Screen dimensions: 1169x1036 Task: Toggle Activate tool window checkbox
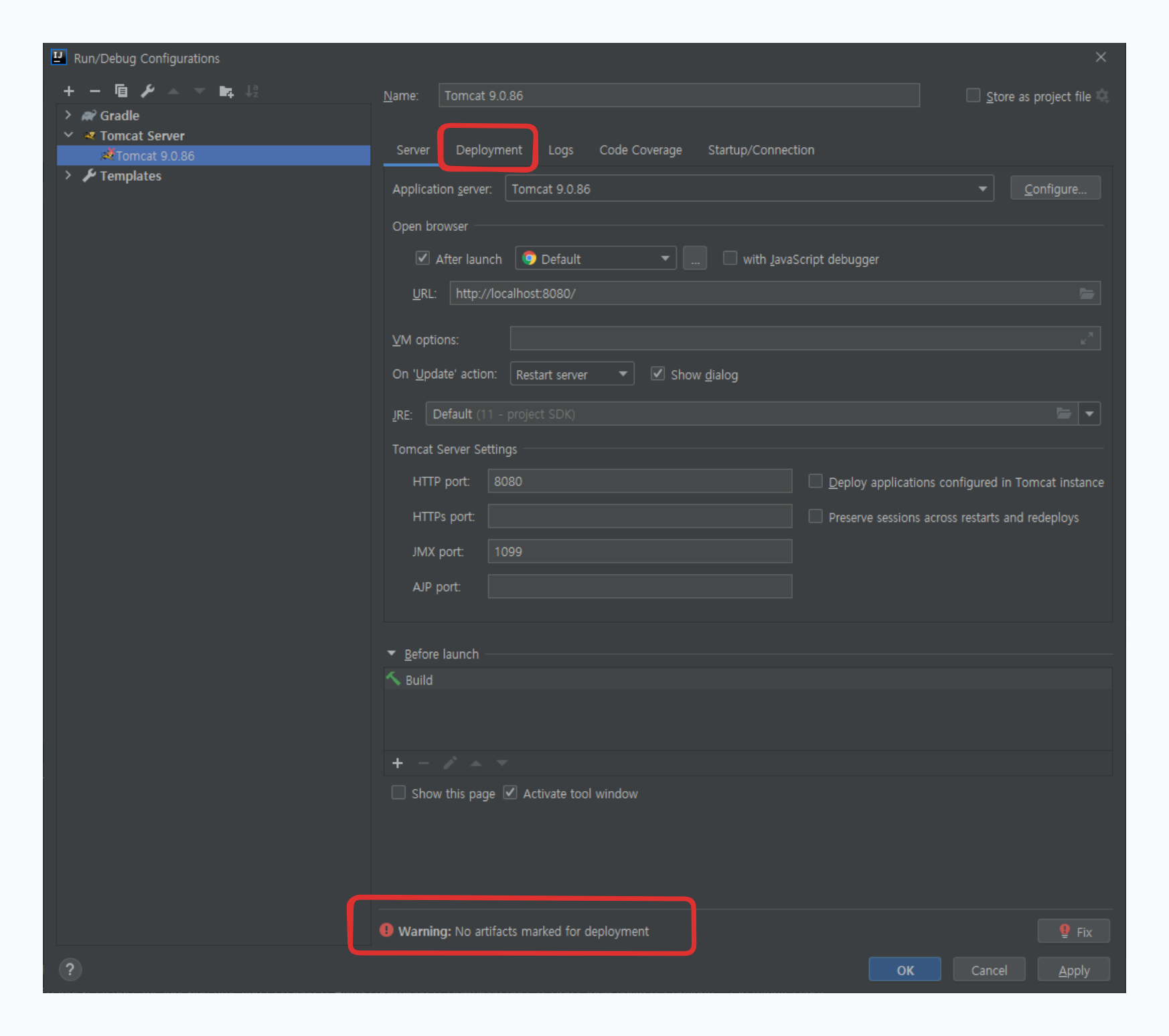(510, 792)
